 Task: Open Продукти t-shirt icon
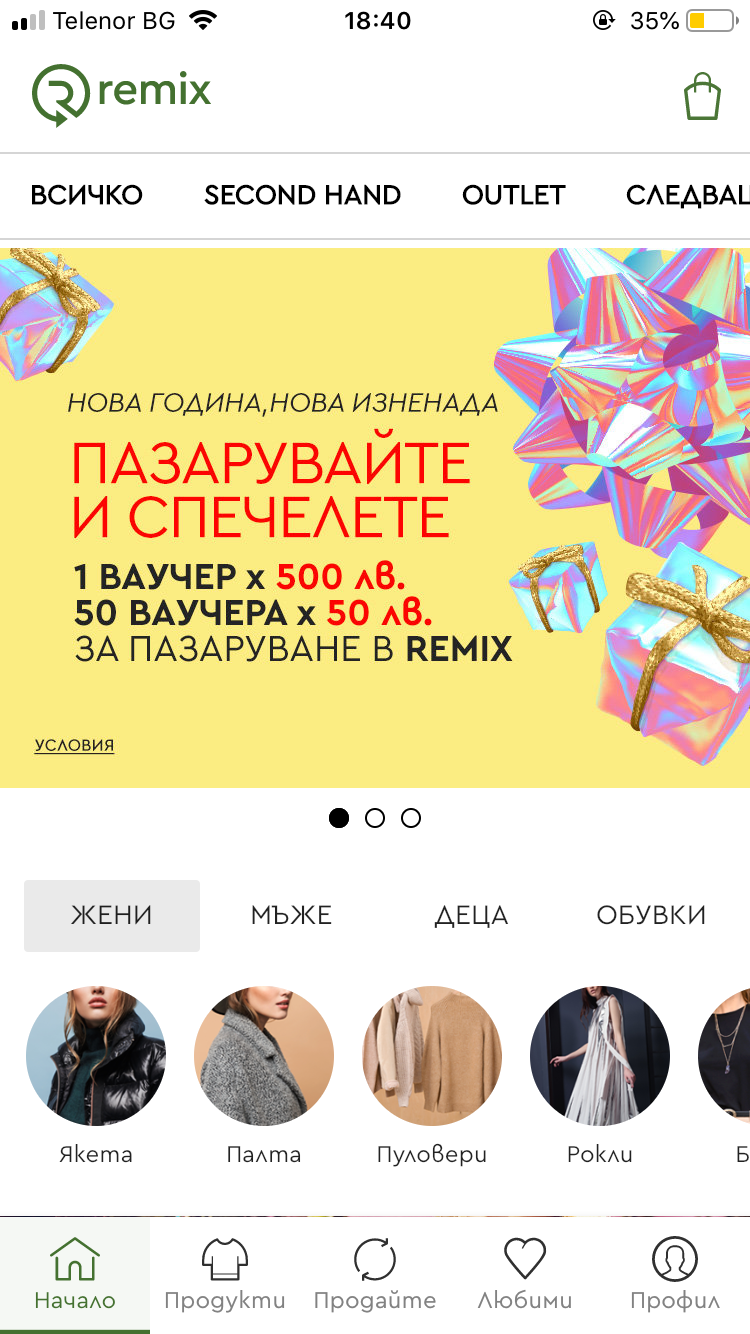click(x=225, y=1258)
